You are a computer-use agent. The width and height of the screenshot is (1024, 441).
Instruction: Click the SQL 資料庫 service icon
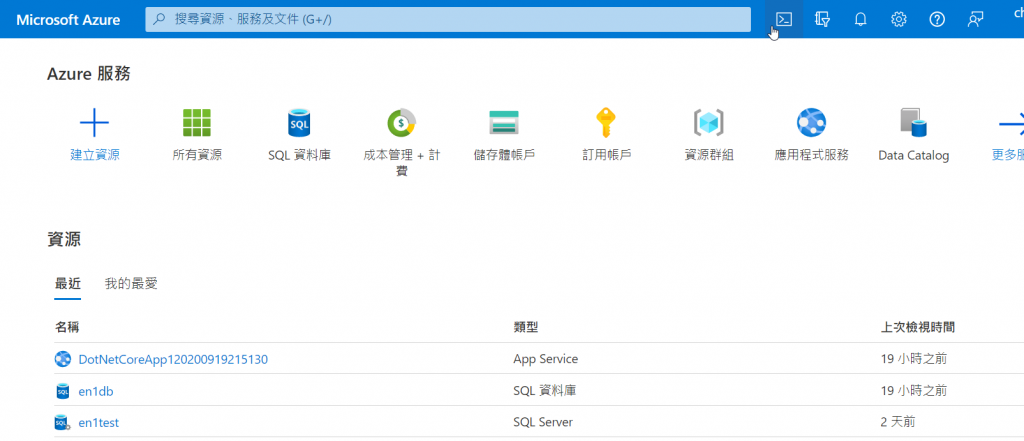pyautogui.click(x=299, y=122)
